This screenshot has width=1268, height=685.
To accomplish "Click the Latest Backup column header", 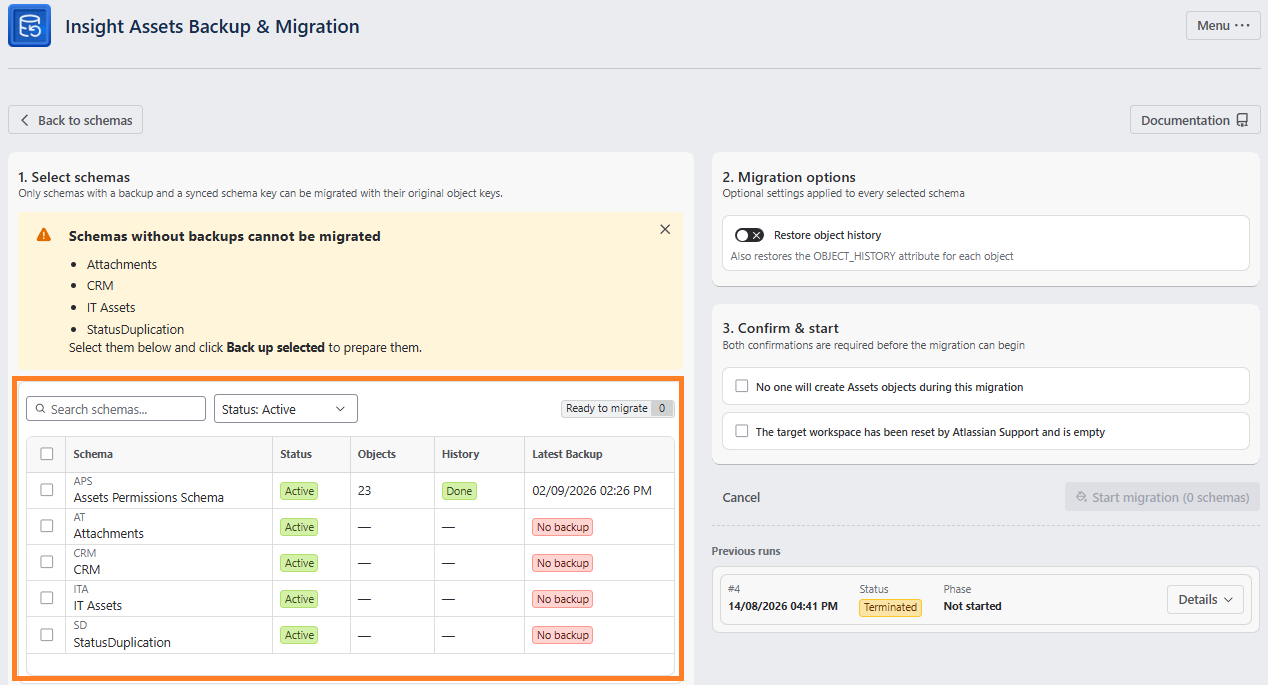I will click(x=567, y=454).
